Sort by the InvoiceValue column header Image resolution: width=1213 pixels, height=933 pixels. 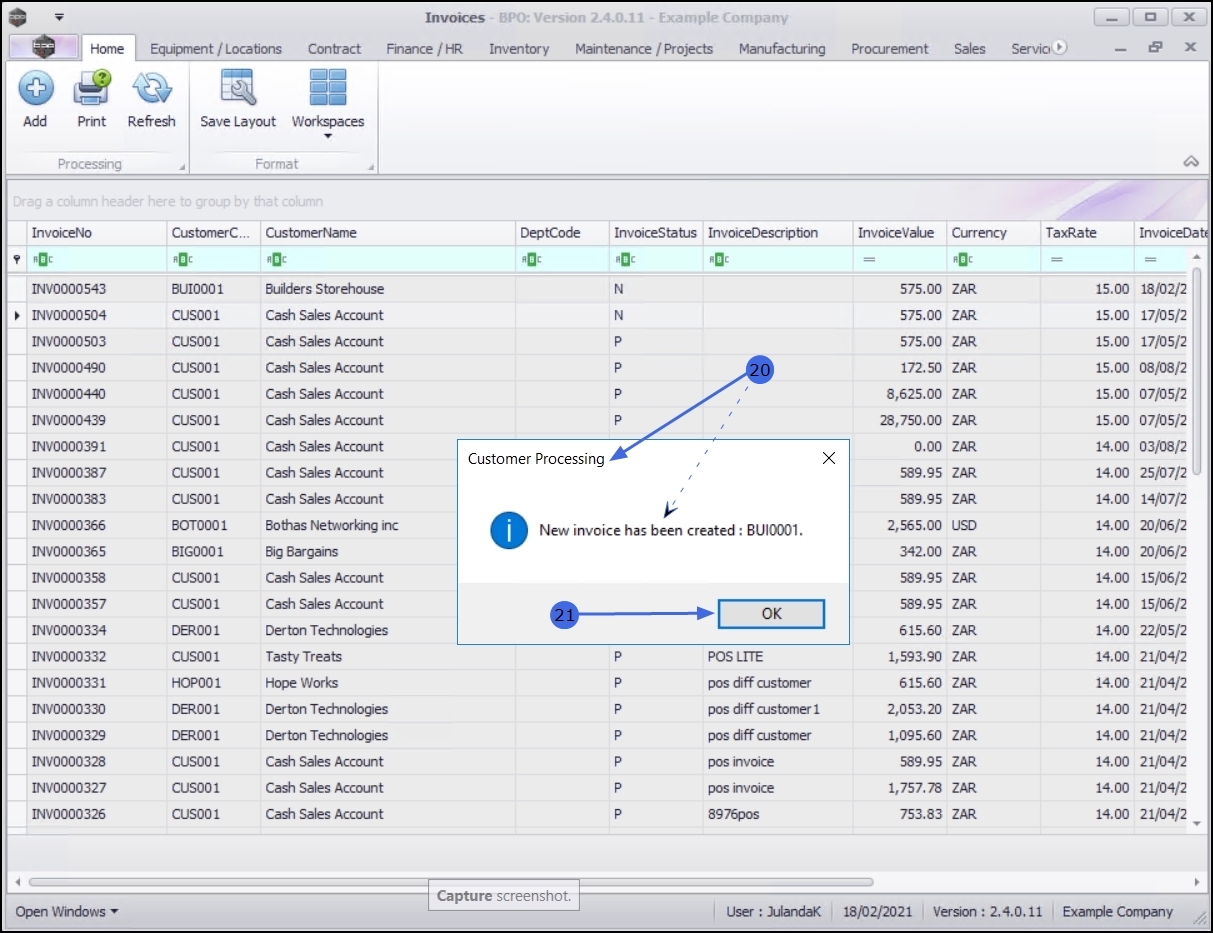pos(896,233)
